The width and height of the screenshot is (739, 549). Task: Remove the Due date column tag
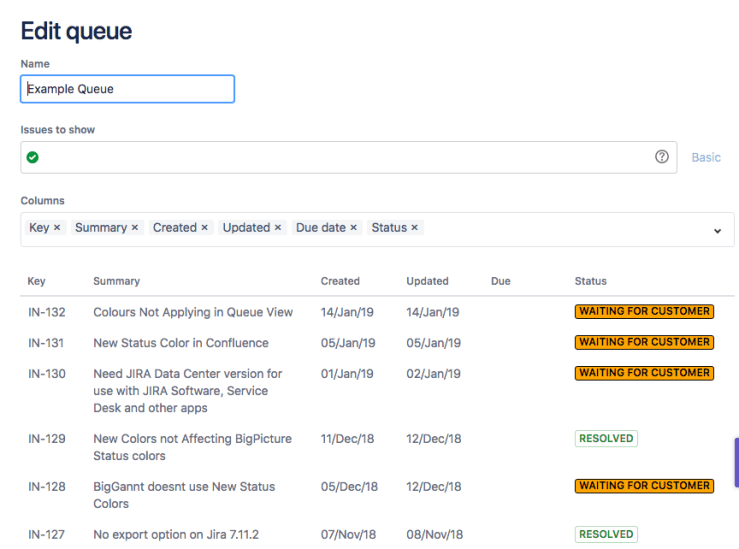coord(353,228)
